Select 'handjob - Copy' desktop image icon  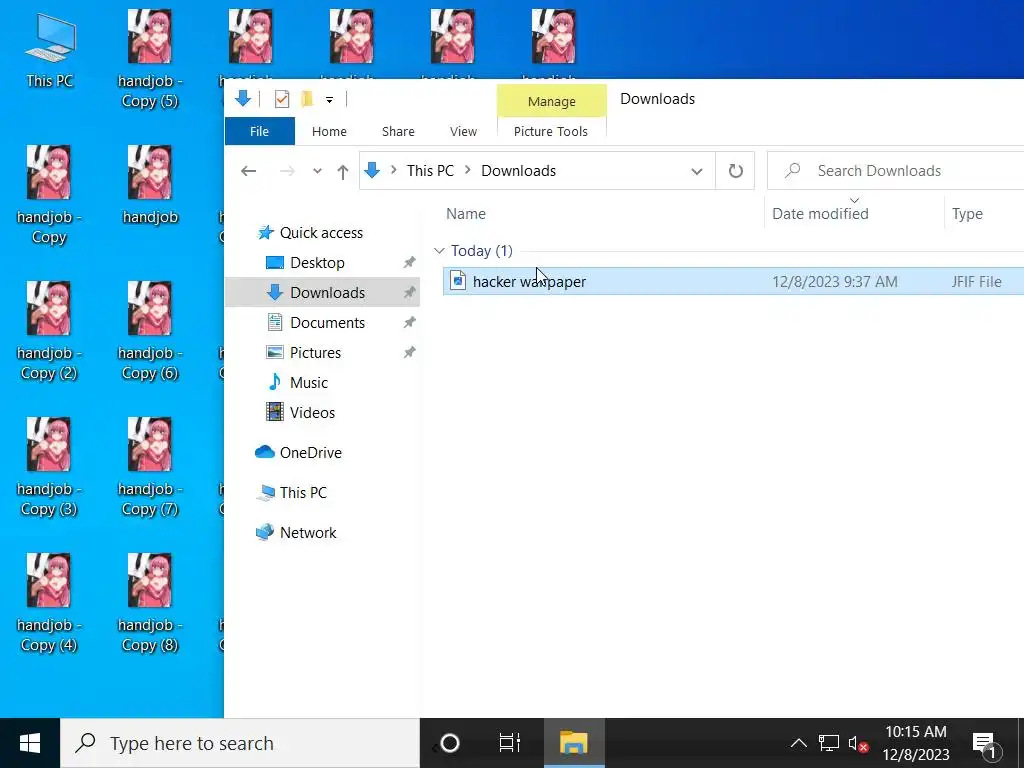point(49,195)
